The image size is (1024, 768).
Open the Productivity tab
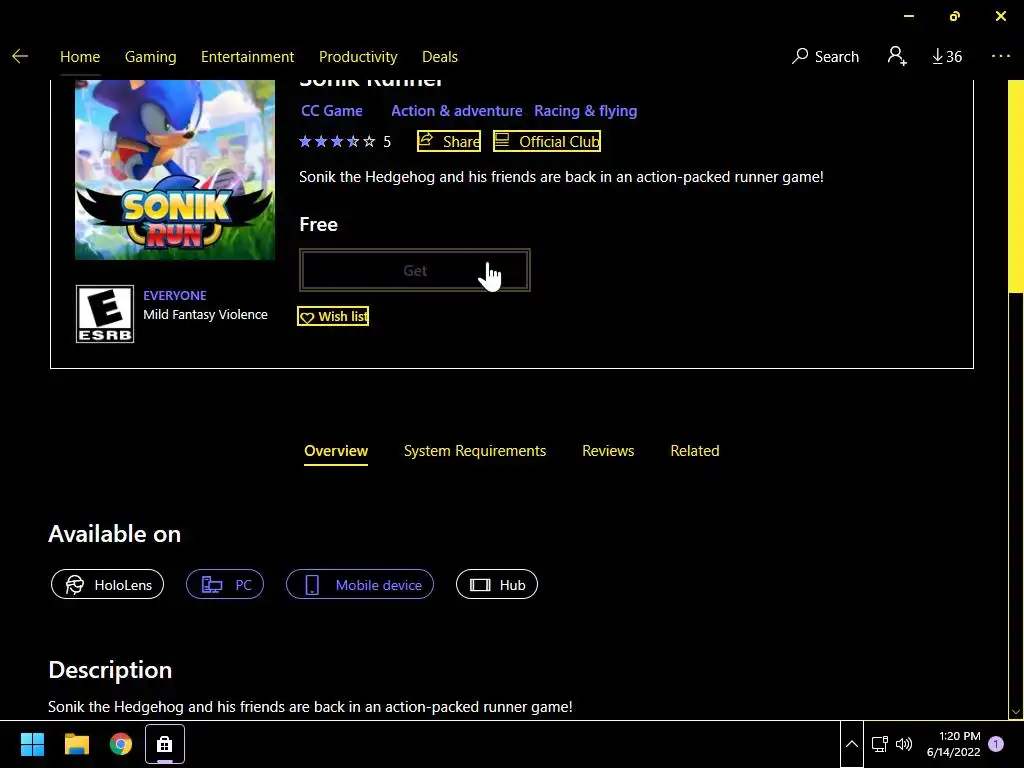pyautogui.click(x=358, y=57)
